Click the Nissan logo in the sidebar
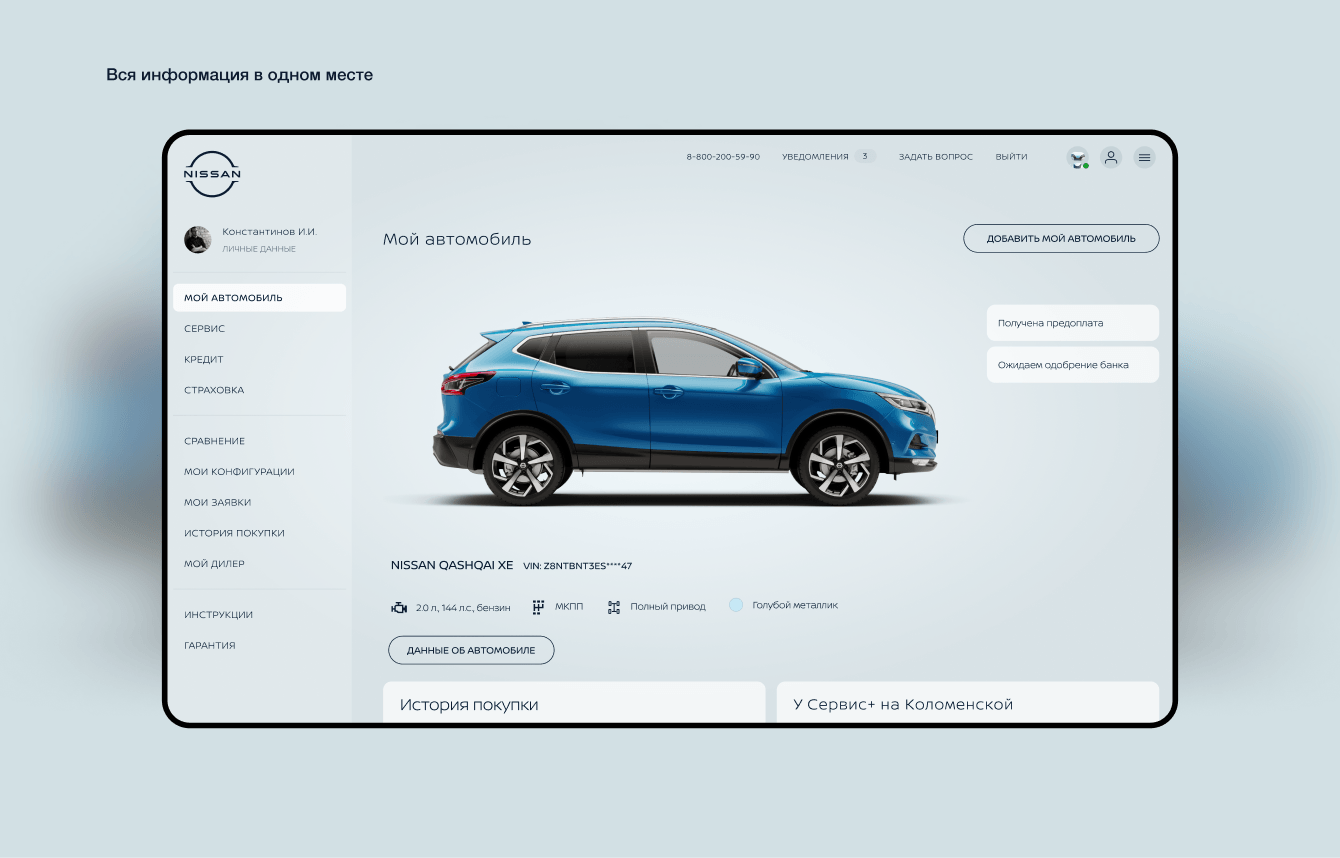 (212, 174)
